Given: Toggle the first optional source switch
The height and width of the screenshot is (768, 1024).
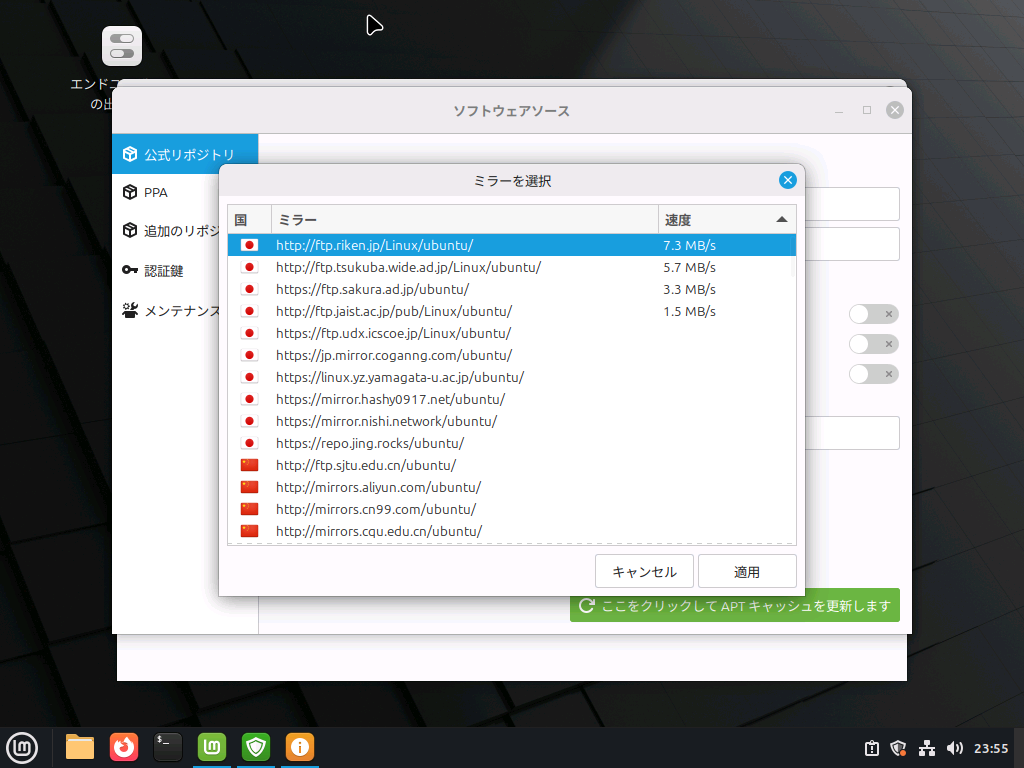Looking at the screenshot, I should (873, 314).
